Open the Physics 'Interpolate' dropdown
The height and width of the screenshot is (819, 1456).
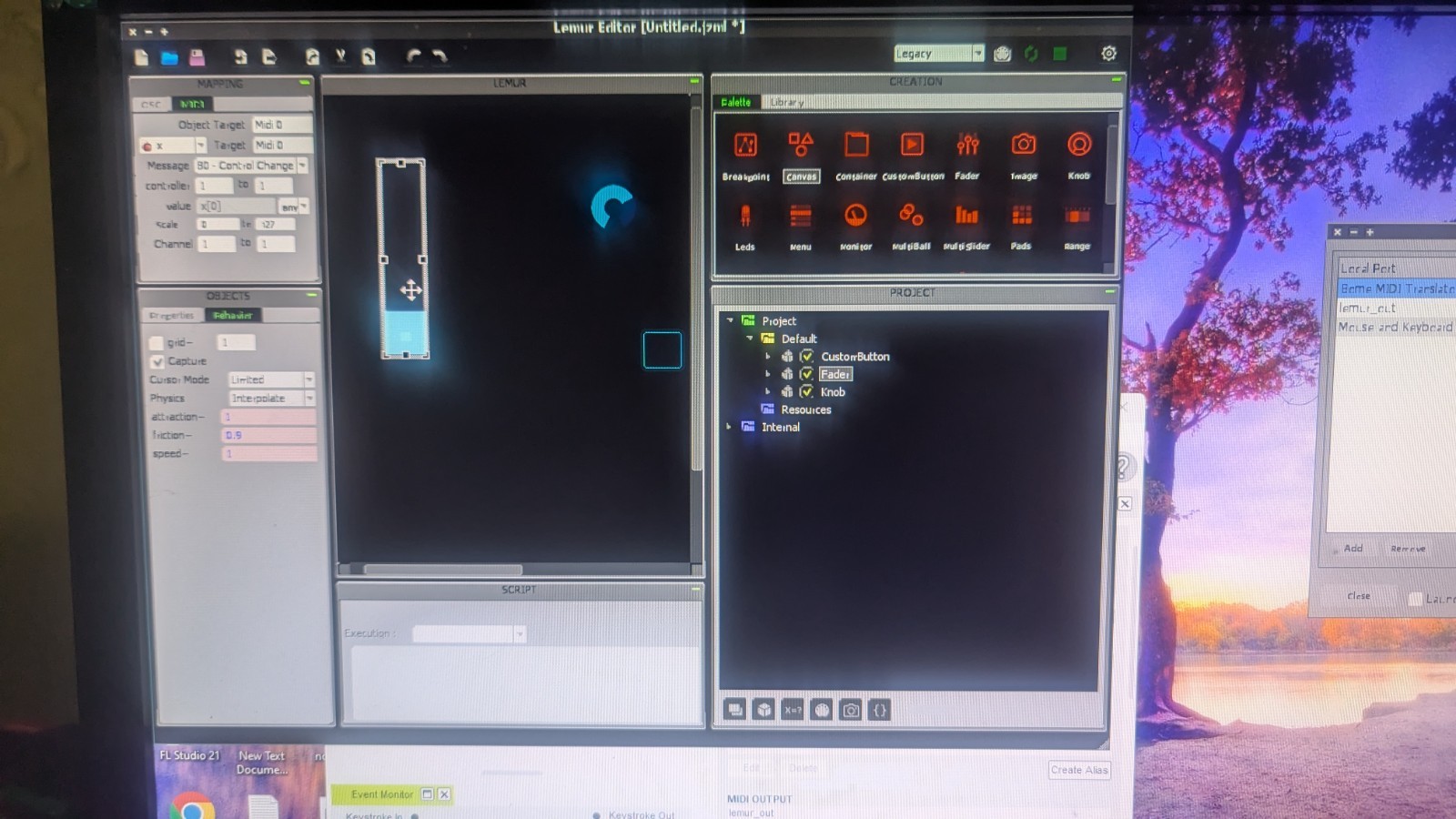click(270, 399)
